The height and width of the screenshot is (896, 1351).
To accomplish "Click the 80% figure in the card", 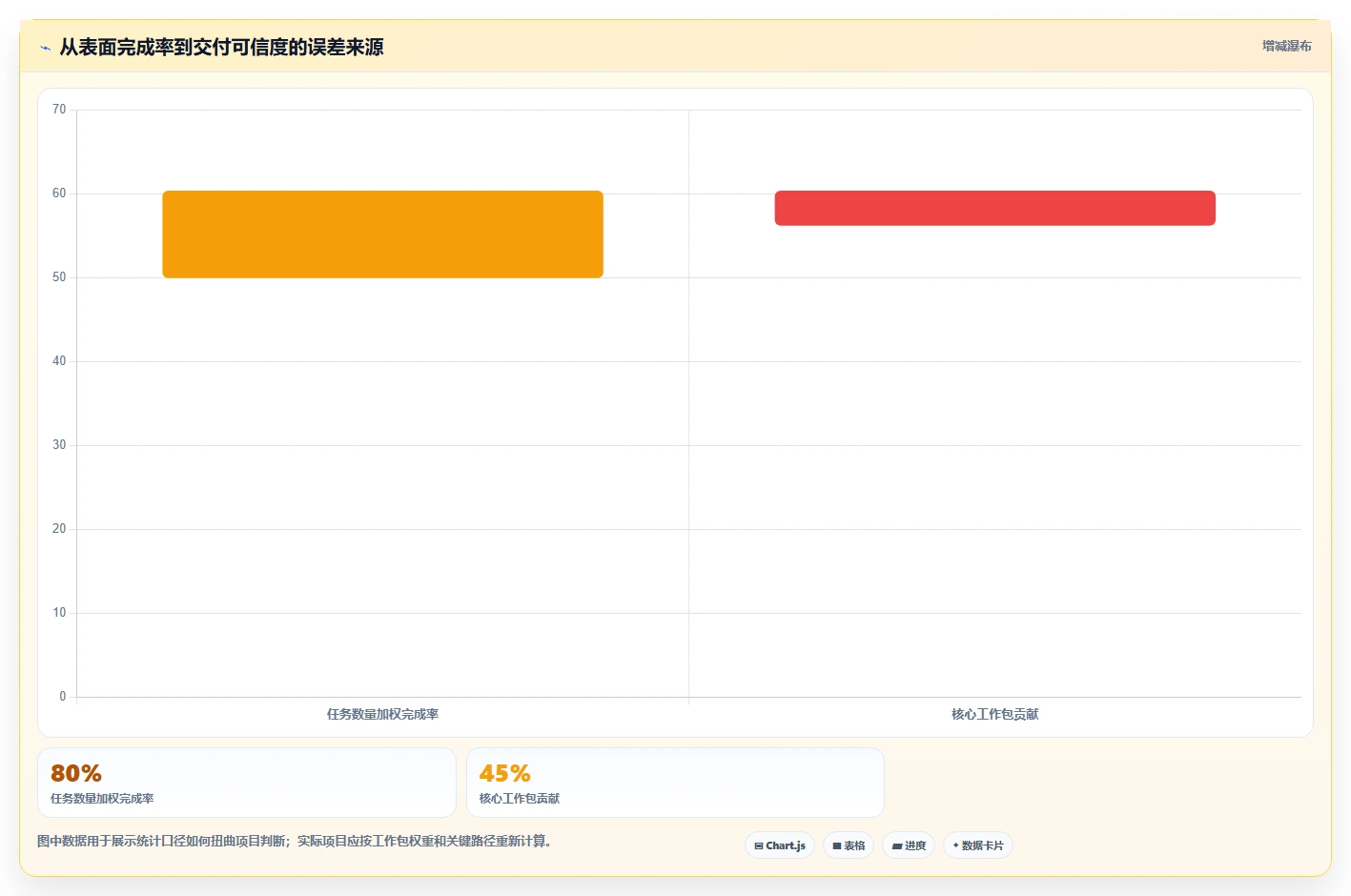I will pos(76,773).
